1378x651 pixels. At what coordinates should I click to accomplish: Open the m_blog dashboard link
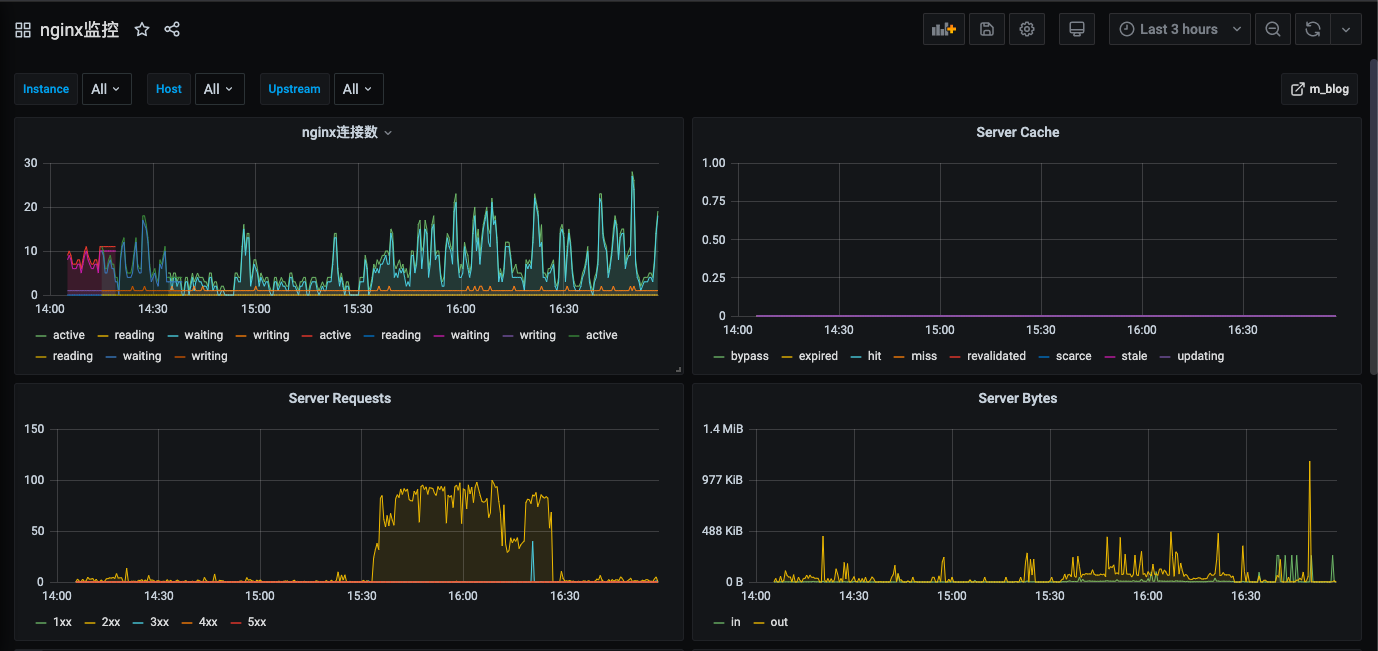click(x=1320, y=89)
